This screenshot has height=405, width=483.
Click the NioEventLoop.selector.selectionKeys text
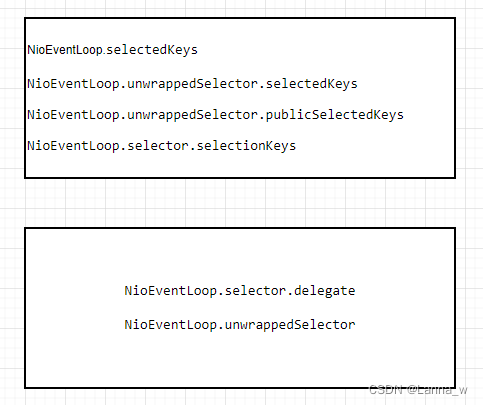click(162, 146)
